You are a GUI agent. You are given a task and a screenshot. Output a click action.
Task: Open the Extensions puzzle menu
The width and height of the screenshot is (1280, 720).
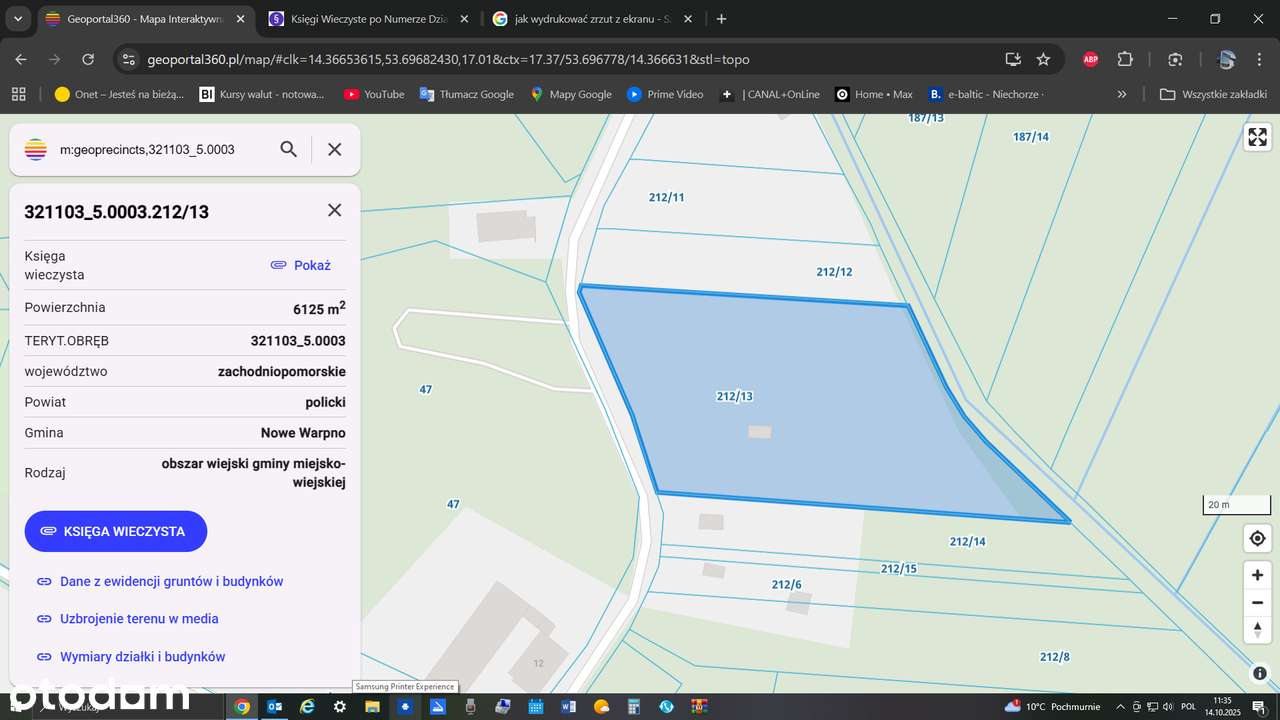coord(1125,60)
